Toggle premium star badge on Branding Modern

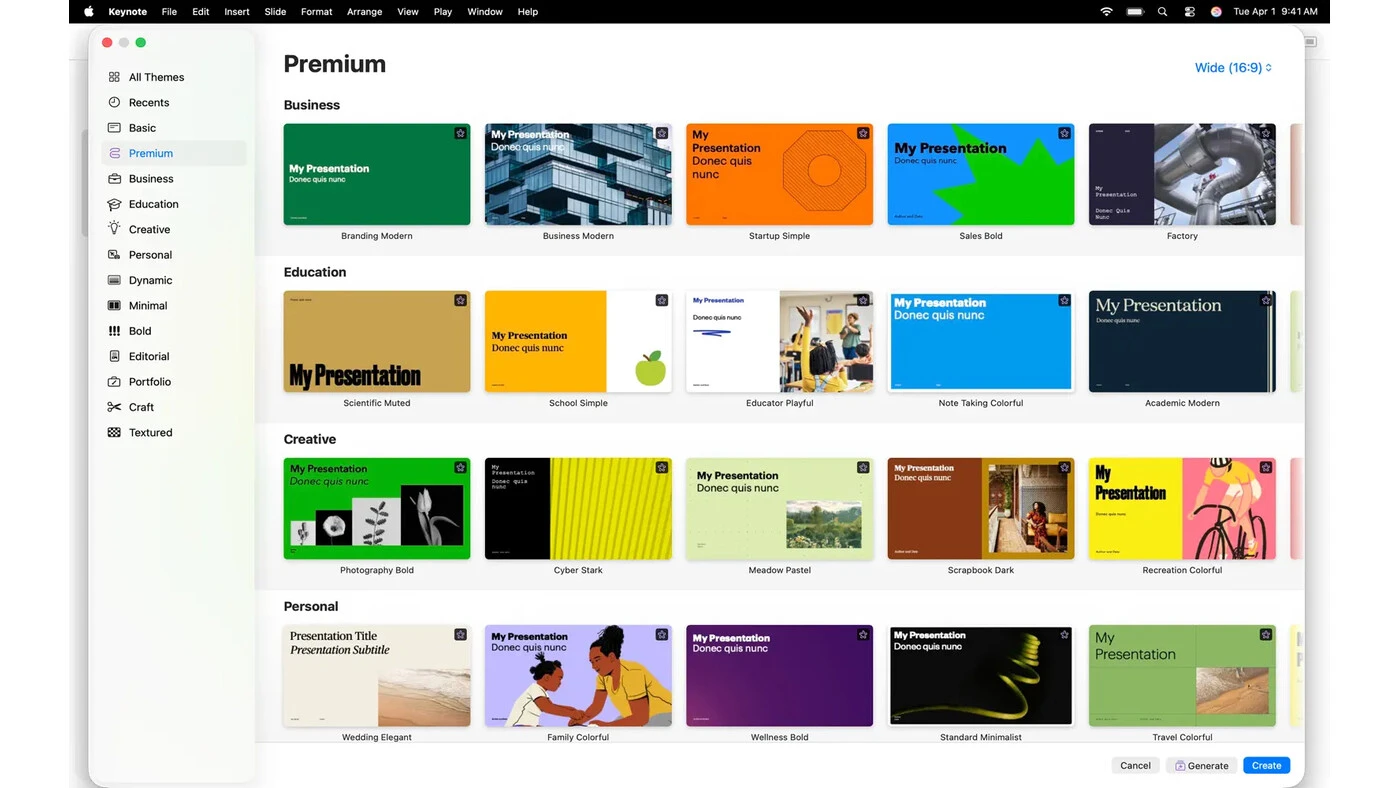coord(460,133)
